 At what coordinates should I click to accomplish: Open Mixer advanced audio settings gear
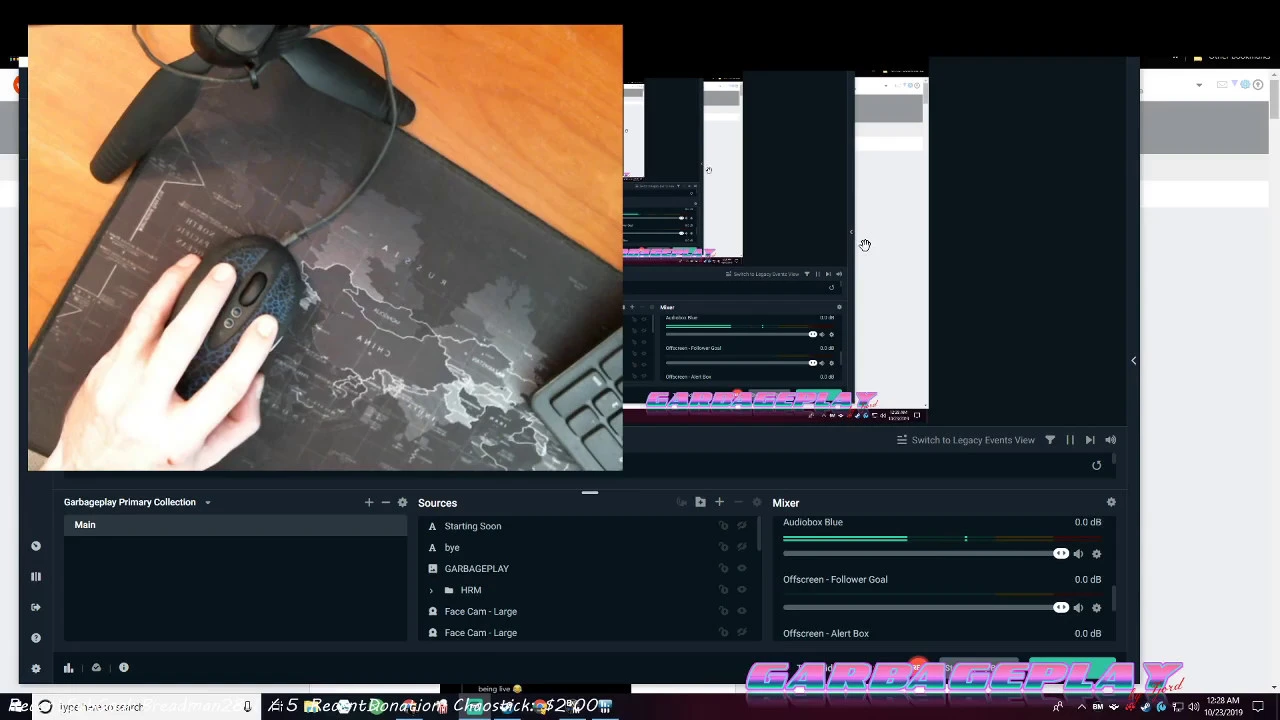[1111, 502]
